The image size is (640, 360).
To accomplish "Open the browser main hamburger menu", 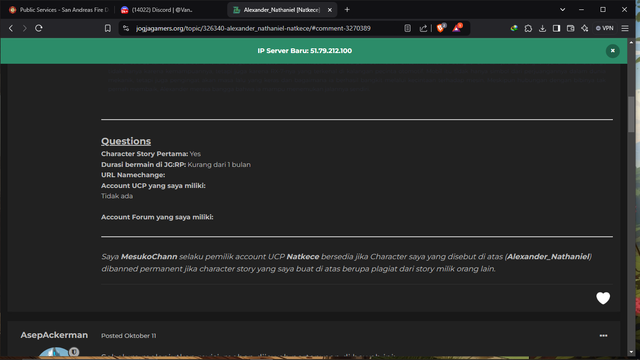I will pyautogui.click(x=625, y=28).
